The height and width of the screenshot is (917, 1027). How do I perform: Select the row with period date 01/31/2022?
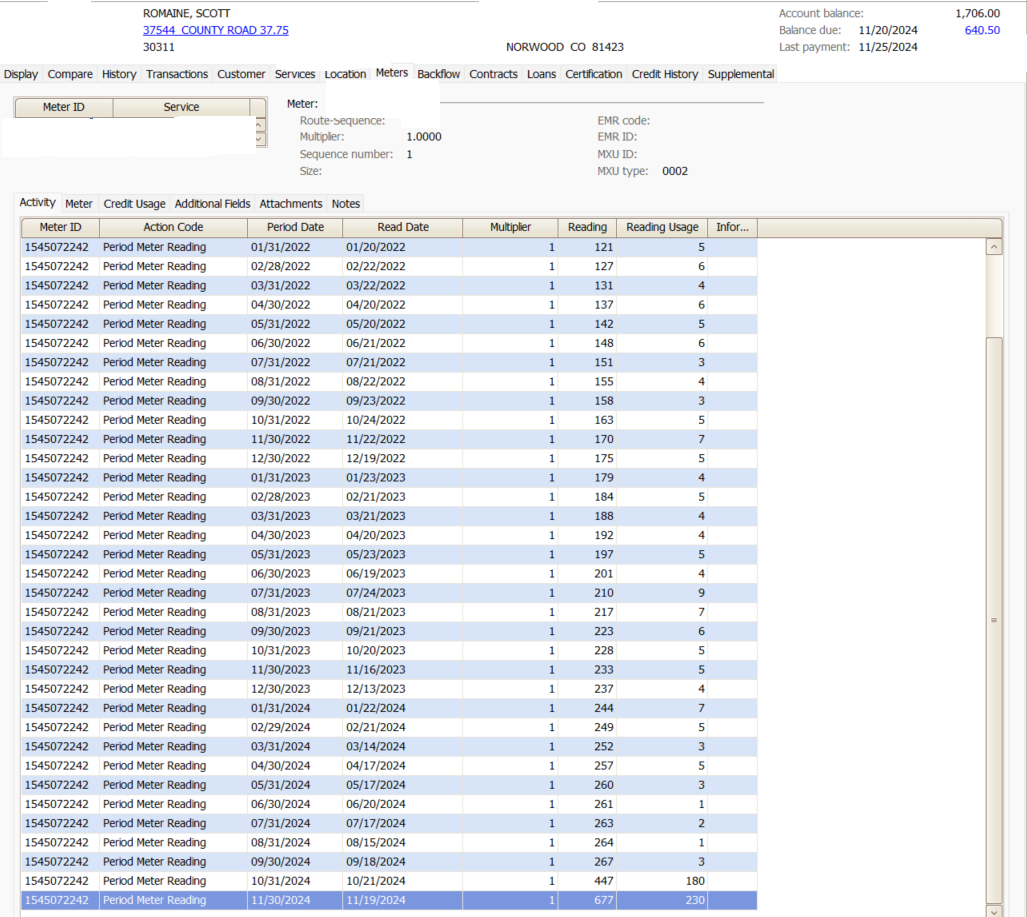[x=389, y=247]
